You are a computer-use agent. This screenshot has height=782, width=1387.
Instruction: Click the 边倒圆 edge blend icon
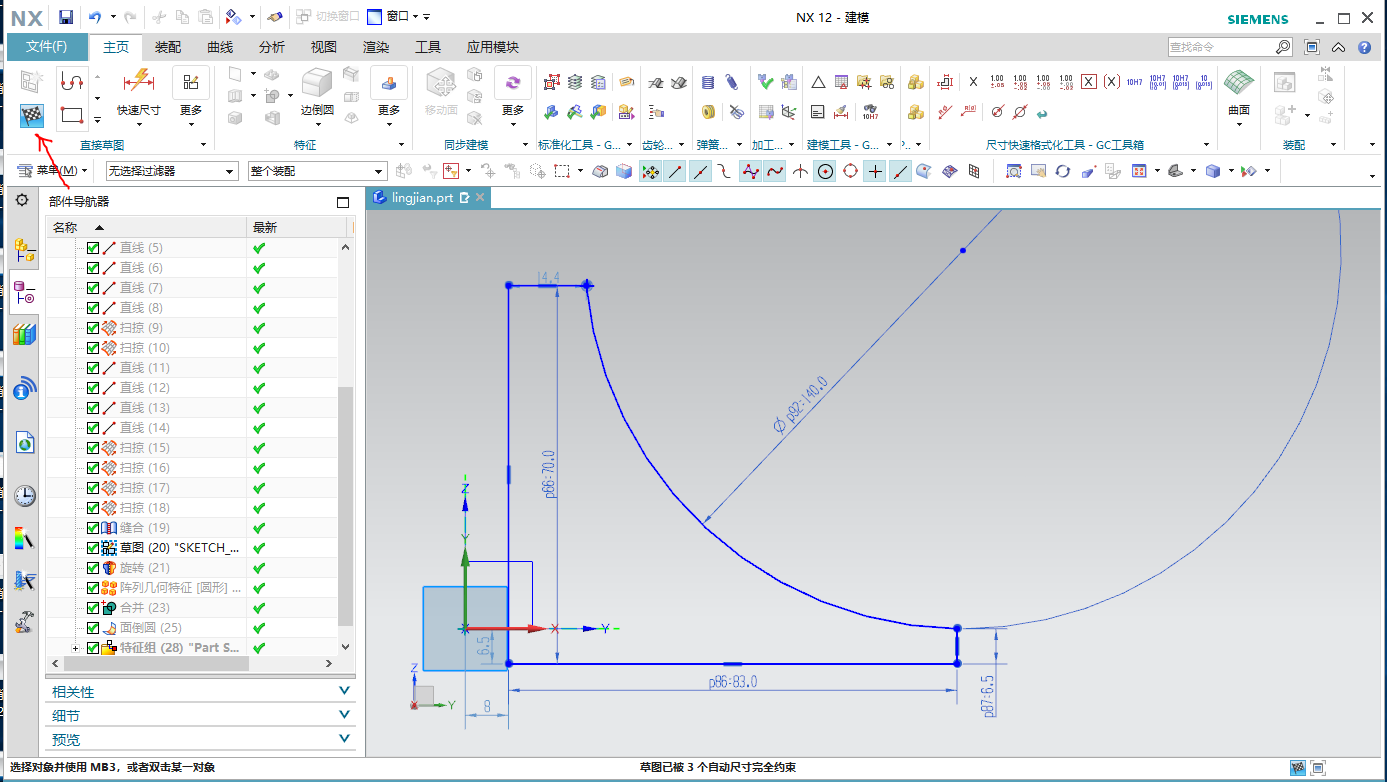[x=318, y=83]
